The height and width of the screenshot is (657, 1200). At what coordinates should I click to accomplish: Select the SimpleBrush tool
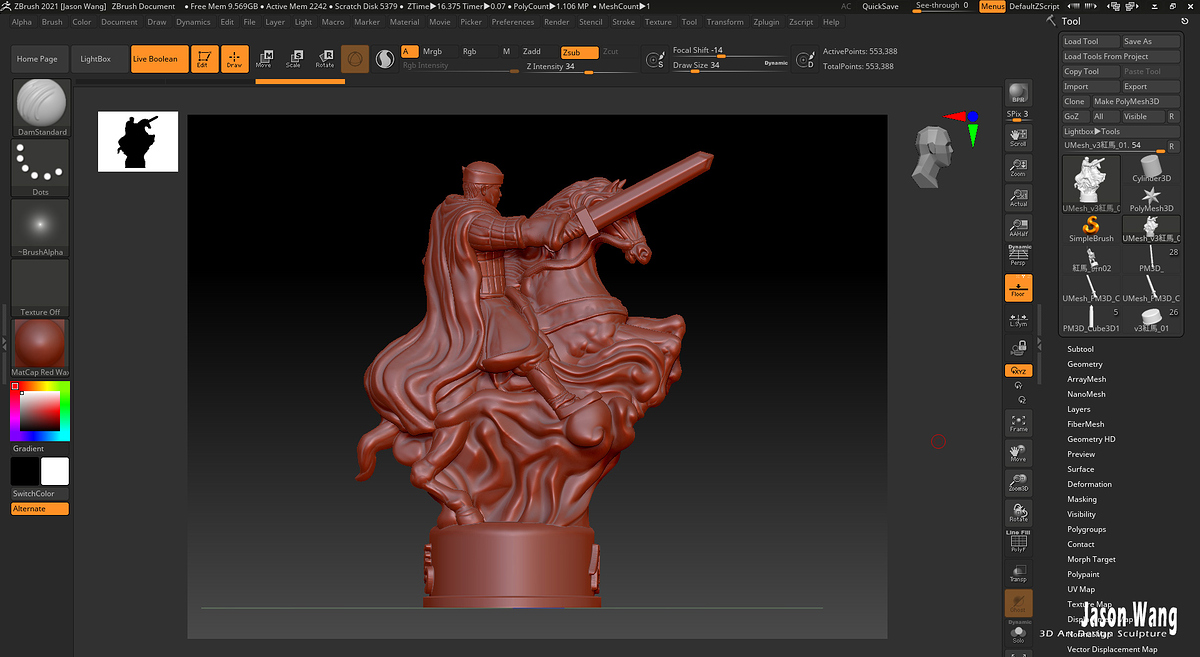click(x=1091, y=229)
